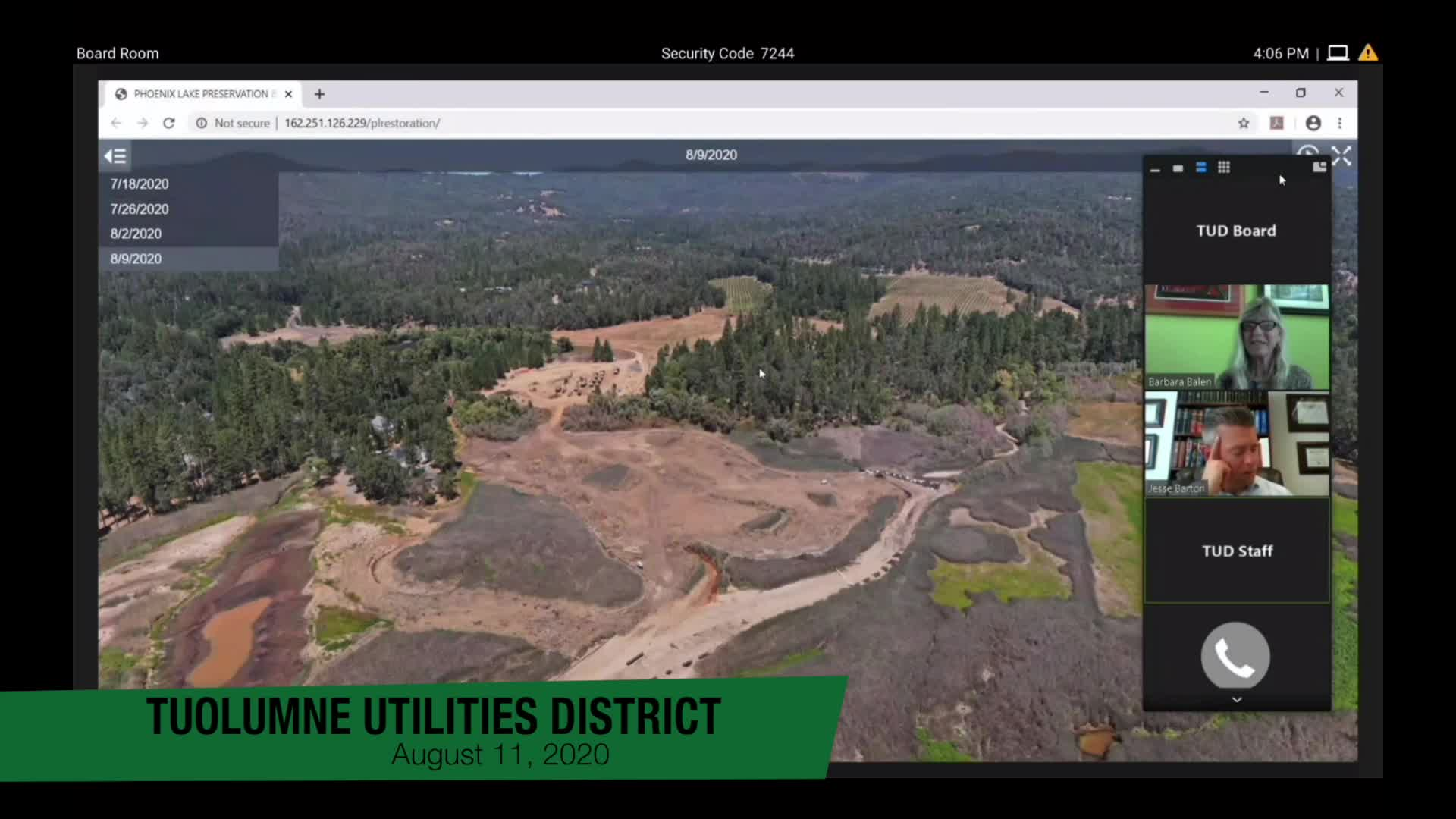Open Chrome's three-dot menu
Viewport: 1456px width, 819px height.
[1340, 123]
